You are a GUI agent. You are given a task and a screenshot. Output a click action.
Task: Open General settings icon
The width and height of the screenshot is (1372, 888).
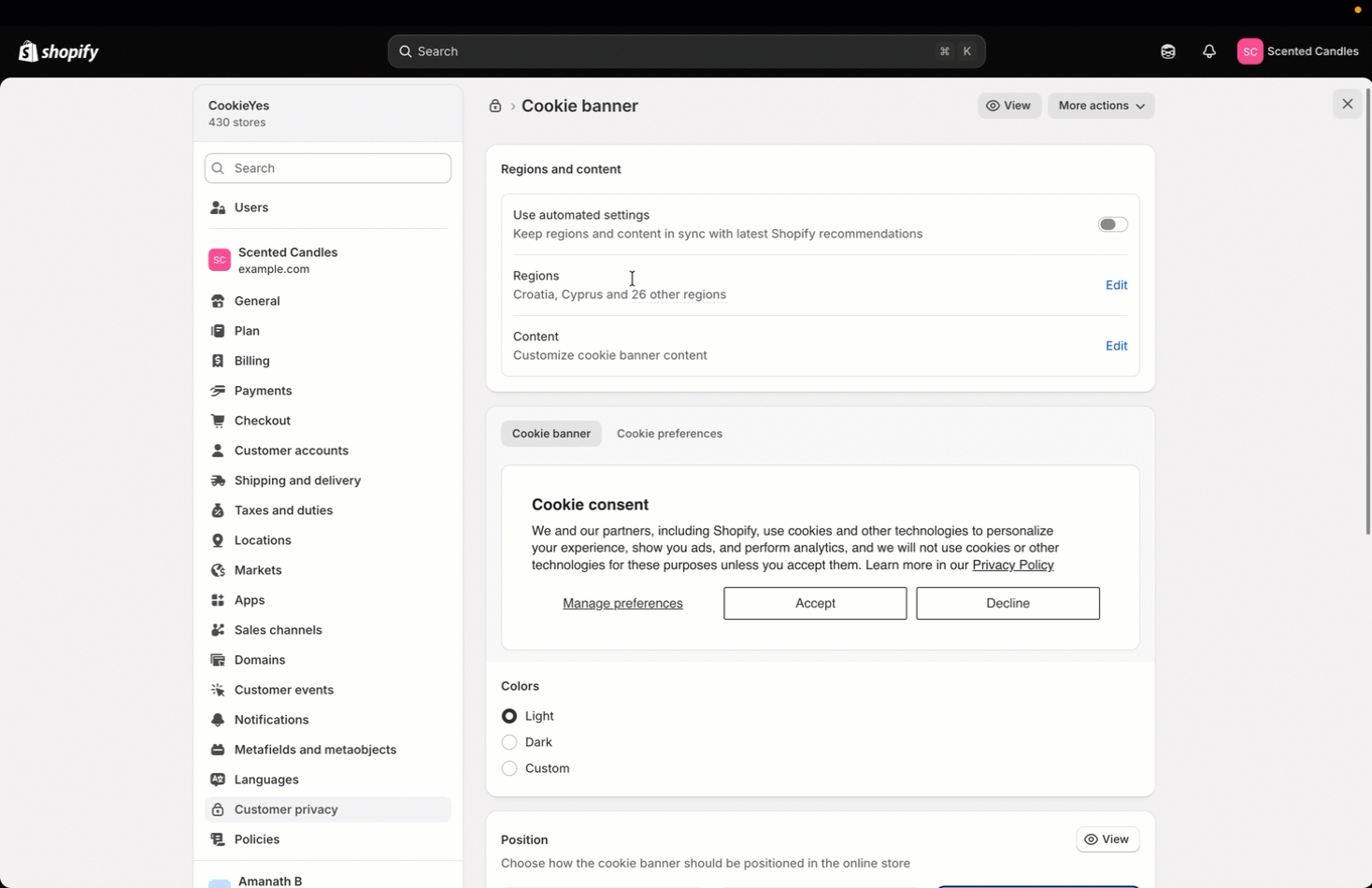(x=218, y=301)
